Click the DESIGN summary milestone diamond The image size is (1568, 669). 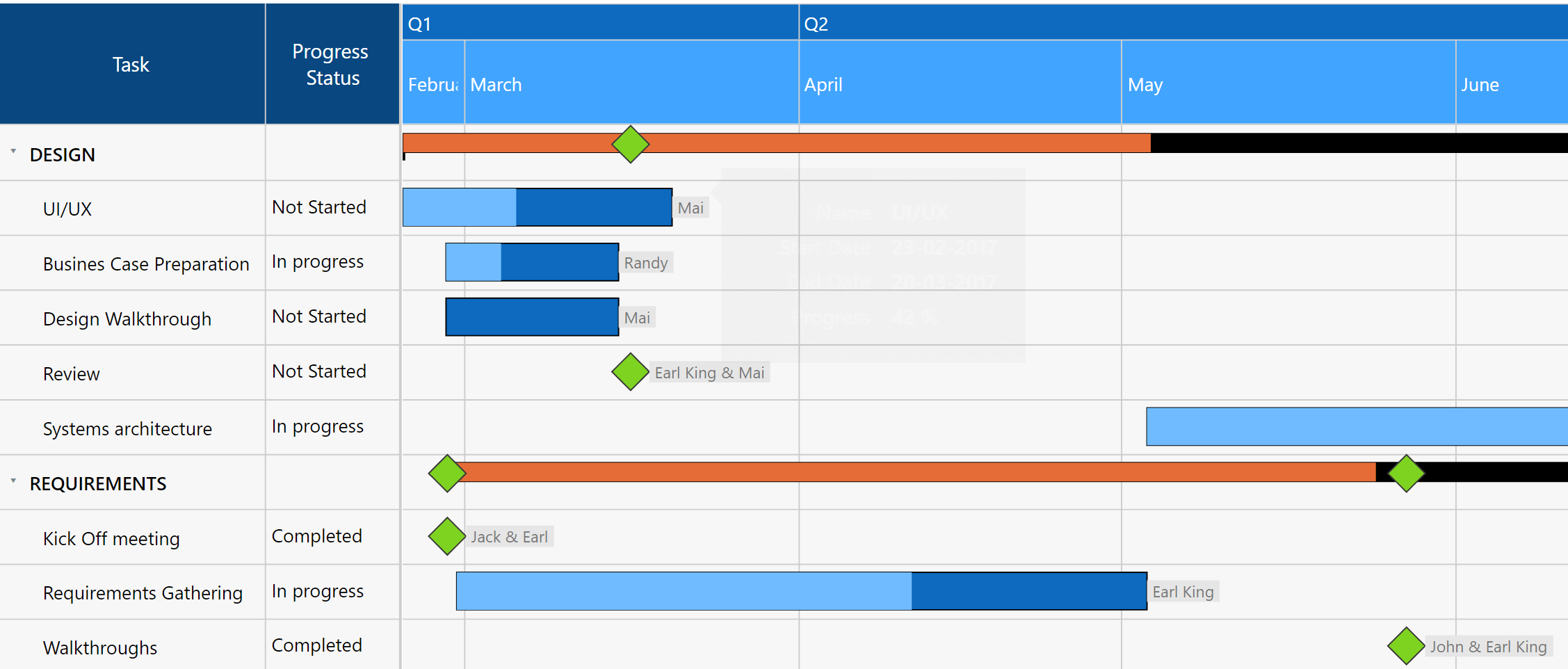pyautogui.click(x=629, y=145)
